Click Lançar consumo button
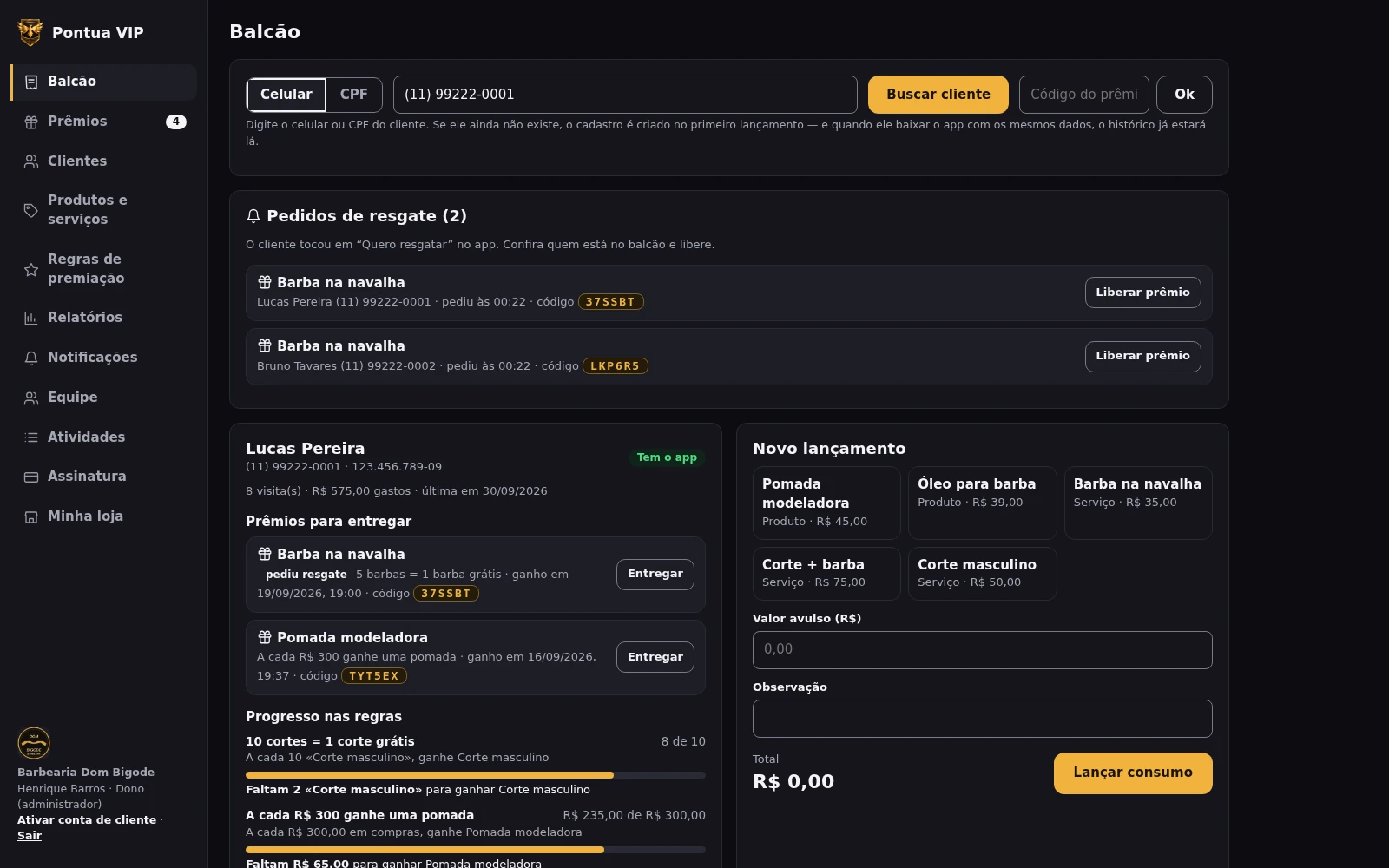Screen dimensions: 1389x868 click(x=1133, y=773)
